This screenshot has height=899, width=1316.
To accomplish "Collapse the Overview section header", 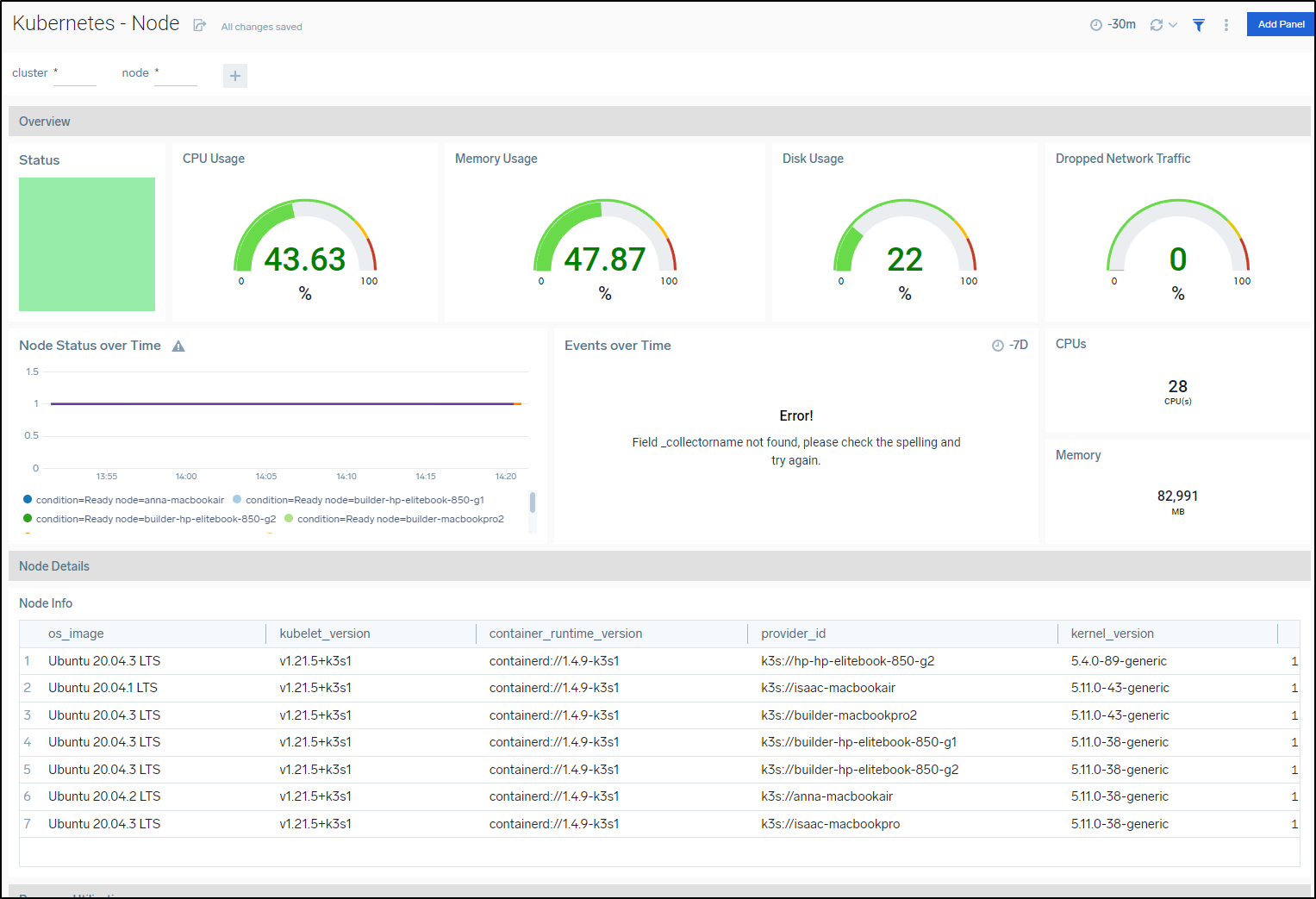I will point(659,122).
